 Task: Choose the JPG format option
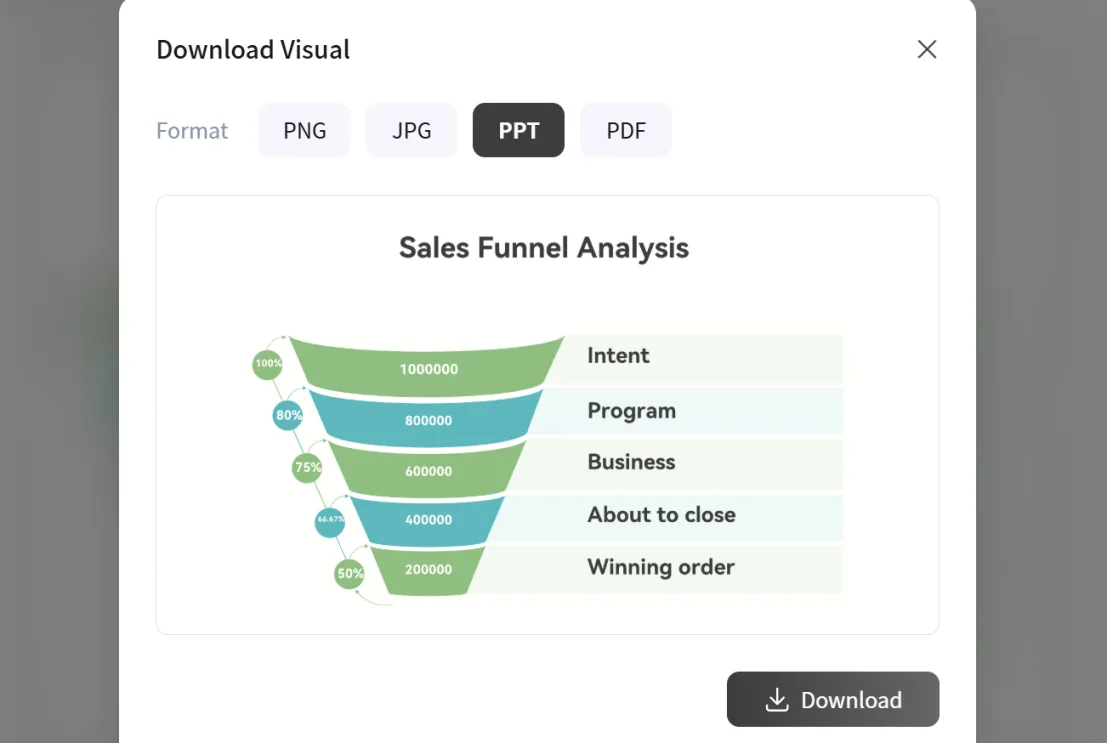point(411,130)
